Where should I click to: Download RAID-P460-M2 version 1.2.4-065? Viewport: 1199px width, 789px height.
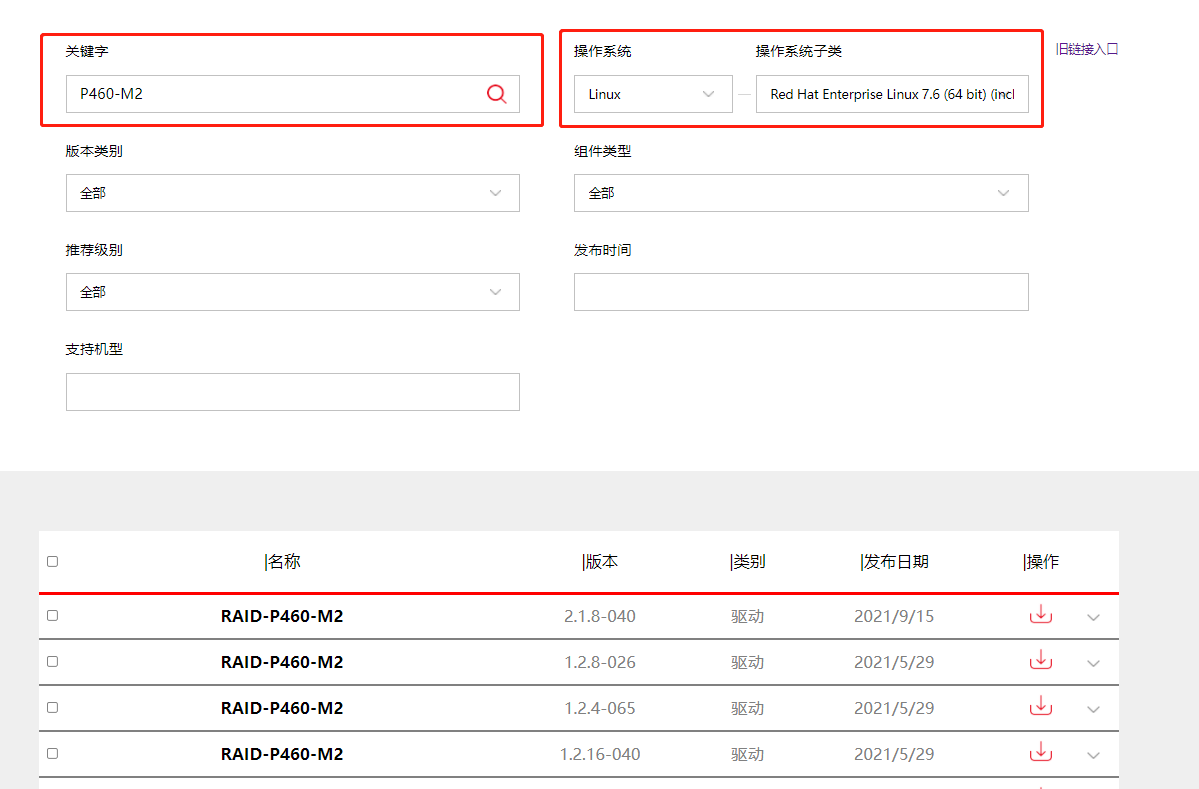pyautogui.click(x=1041, y=706)
